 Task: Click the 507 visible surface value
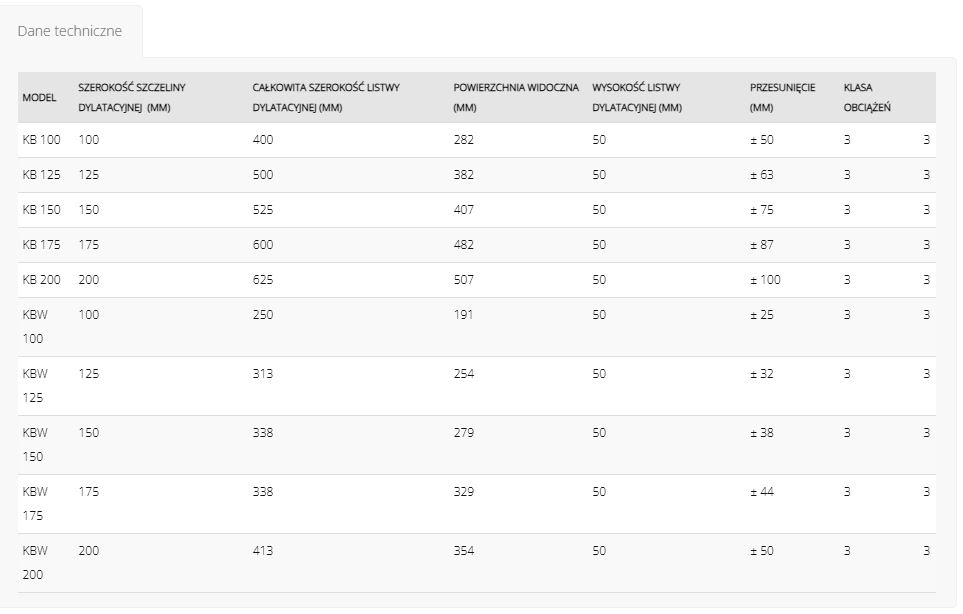pyautogui.click(x=464, y=279)
